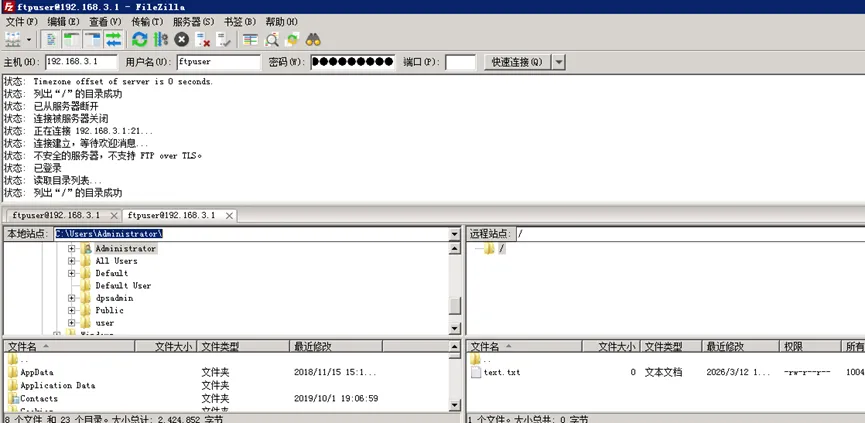Viewport: 865px width, 423px height.
Task: Sort local files by 文件大小 column
Action: (166, 346)
